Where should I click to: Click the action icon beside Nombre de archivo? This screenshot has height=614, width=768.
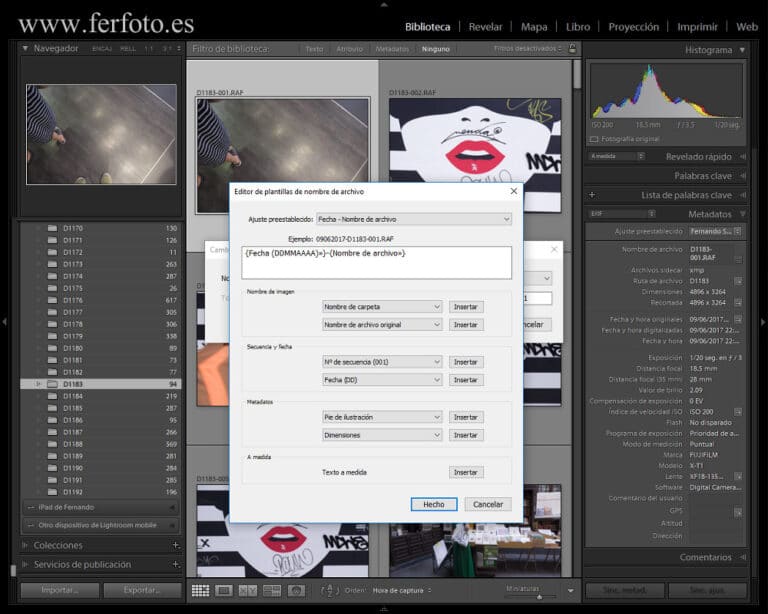[738, 259]
